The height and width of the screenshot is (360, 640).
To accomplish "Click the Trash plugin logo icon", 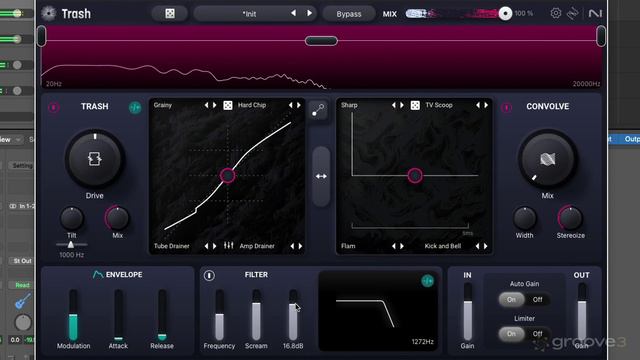I will [x=49, y=13].
